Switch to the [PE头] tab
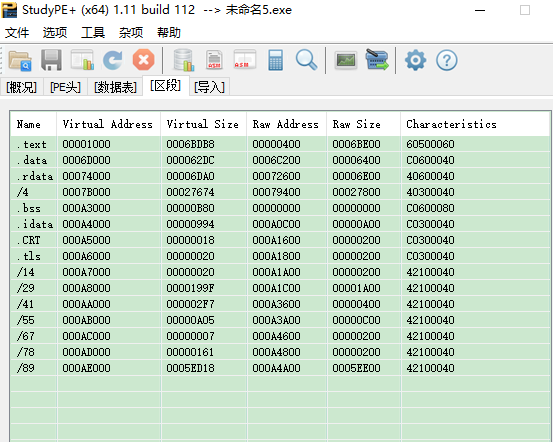The image size is (553, 442). coord(65,87)
